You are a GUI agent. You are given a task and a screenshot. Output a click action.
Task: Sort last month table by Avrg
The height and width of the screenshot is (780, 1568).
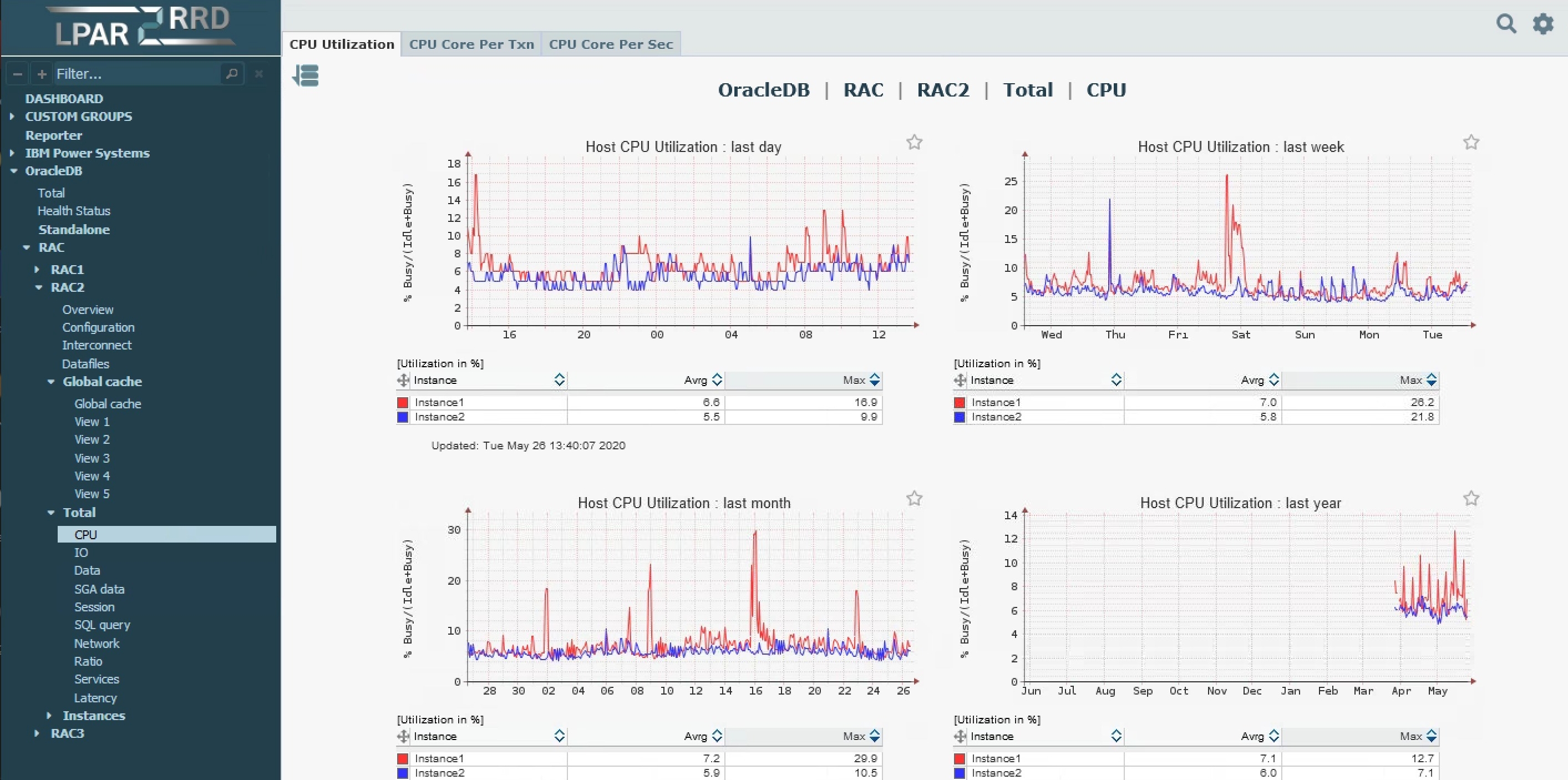click(x=717, y=736)
